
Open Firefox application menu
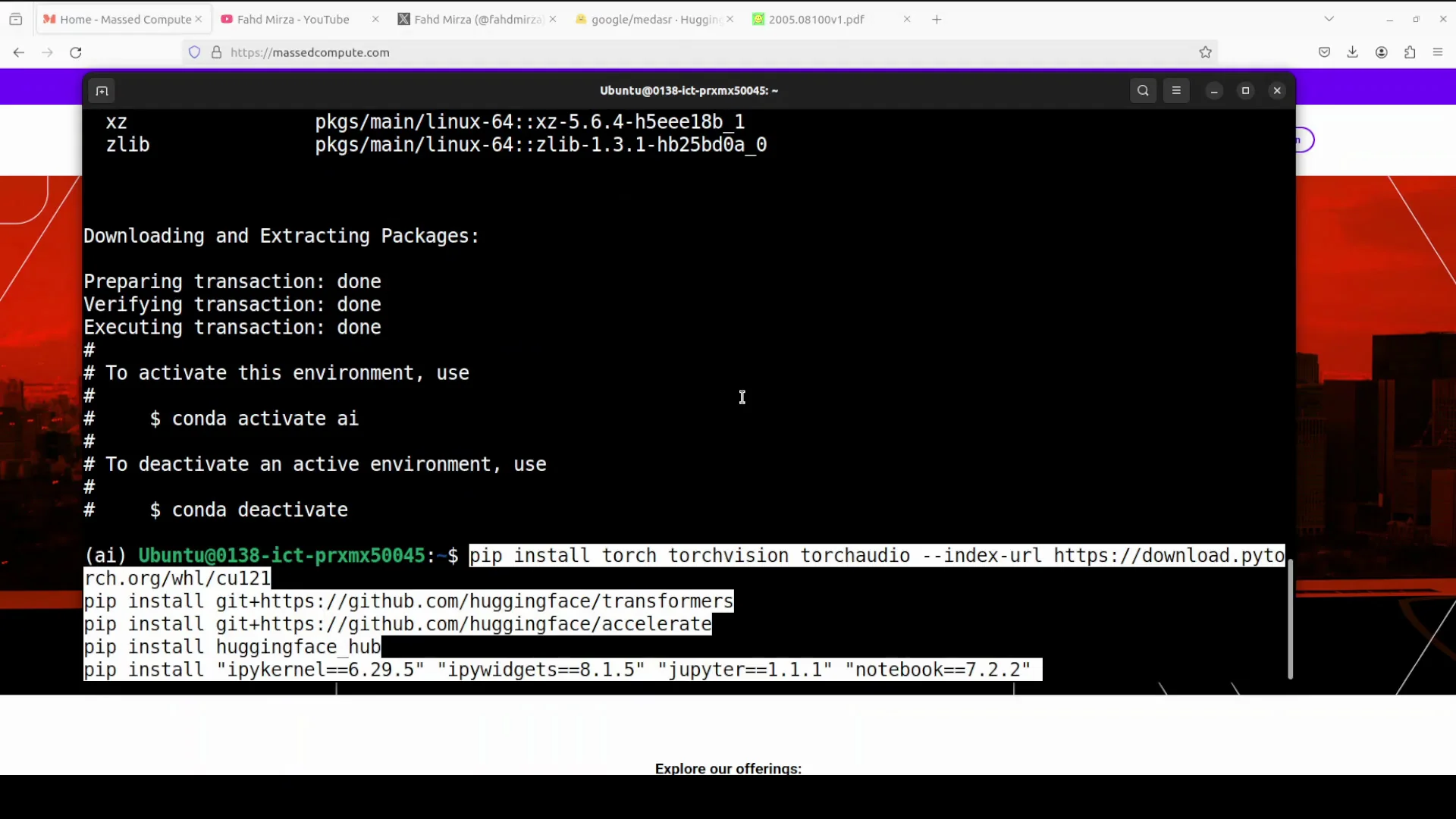point(1438,52)
